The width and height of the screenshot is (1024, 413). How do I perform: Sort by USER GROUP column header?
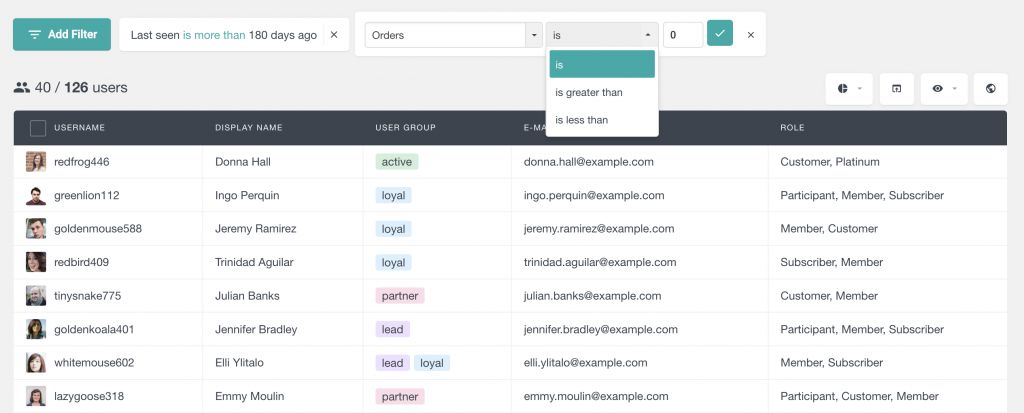(x=406, y=128)
